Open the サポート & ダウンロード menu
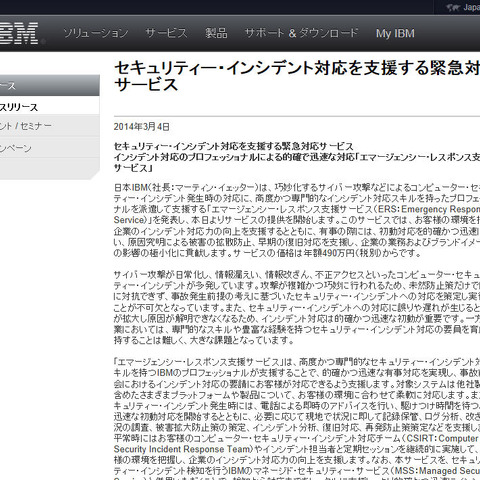The image size is (480, 480). coord(301,33)
